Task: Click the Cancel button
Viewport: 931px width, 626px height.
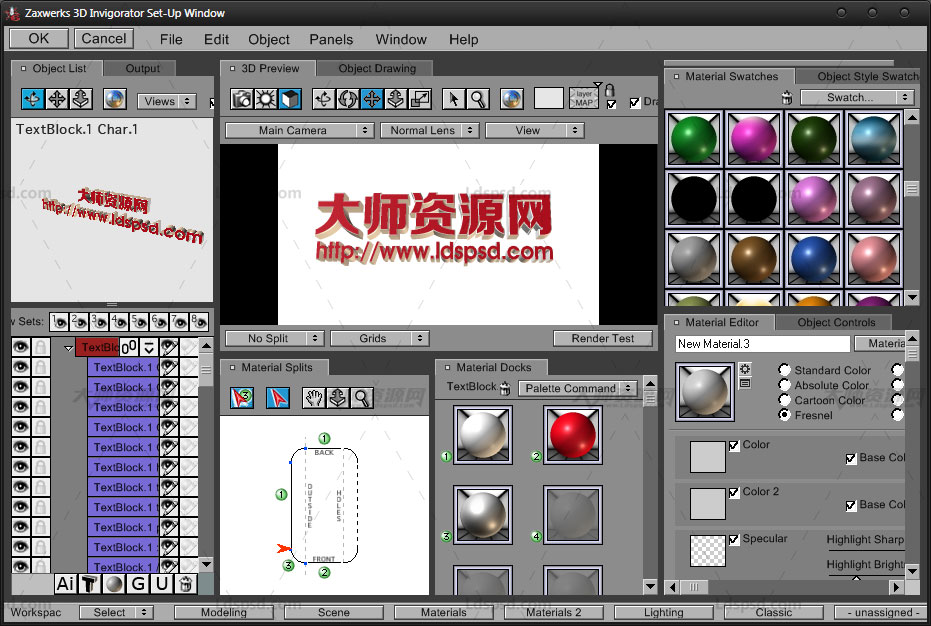Action: pyautogui.click(x=103, y=39)
